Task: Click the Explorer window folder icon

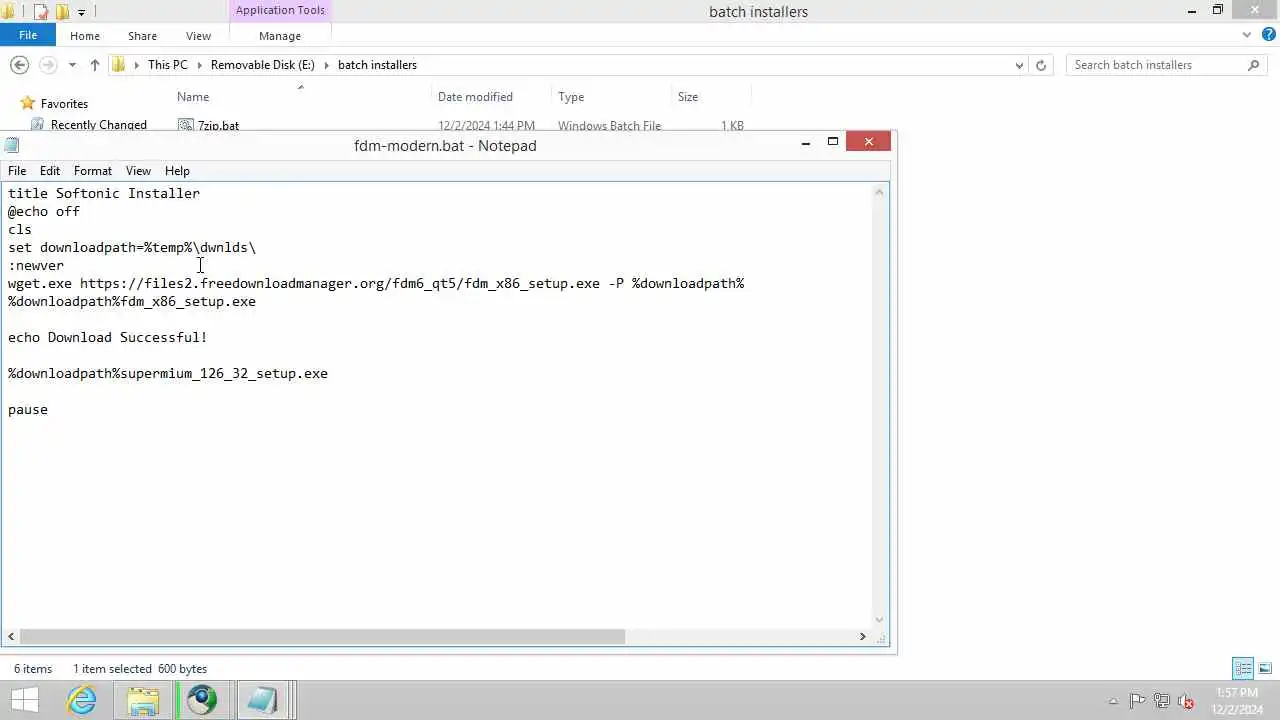Action: pos(9,12)
